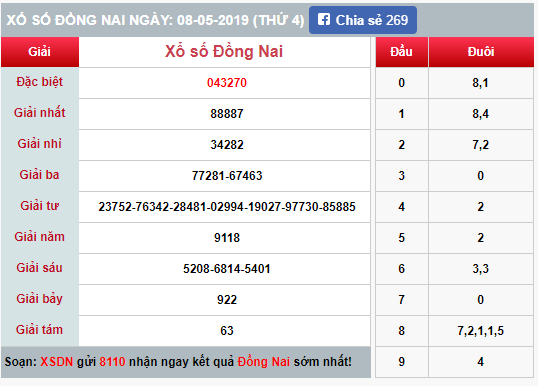
Task: Click the Giải sáu row label
Action: click(x=40, y=268)
